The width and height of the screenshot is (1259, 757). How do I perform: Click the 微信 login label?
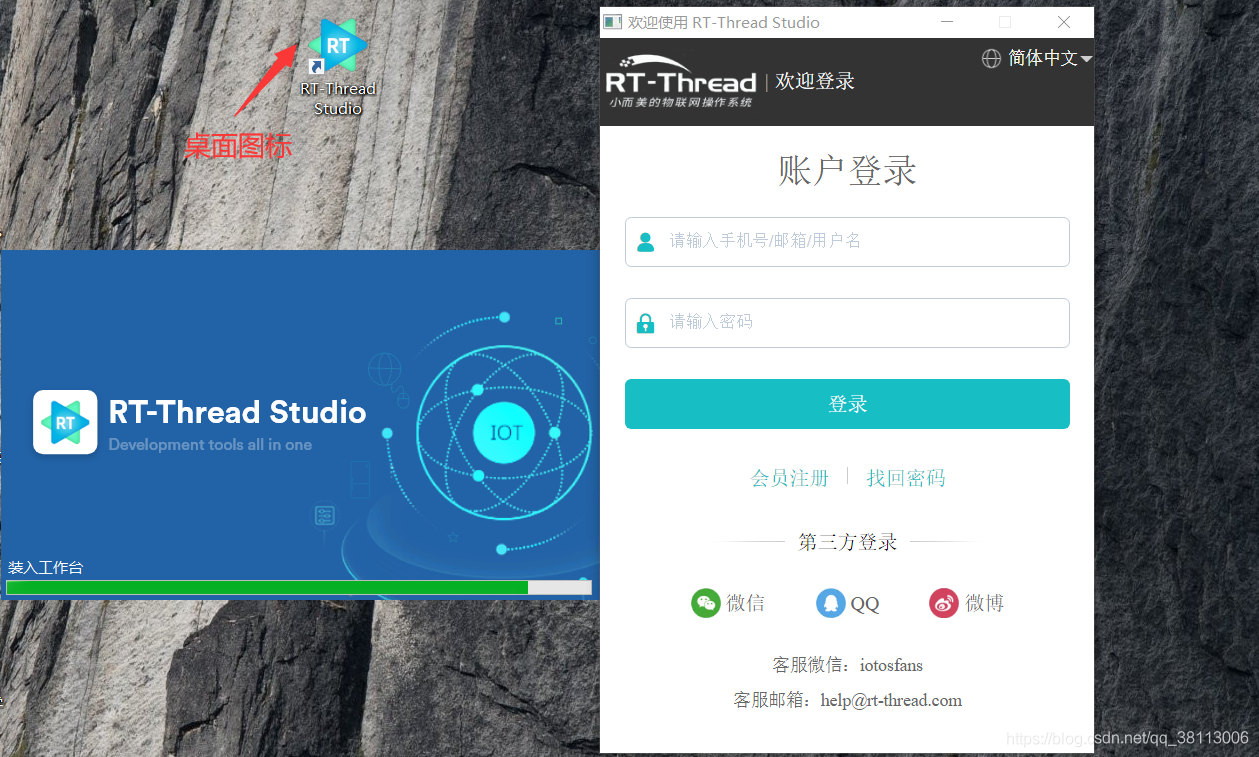tap(746, 603)
